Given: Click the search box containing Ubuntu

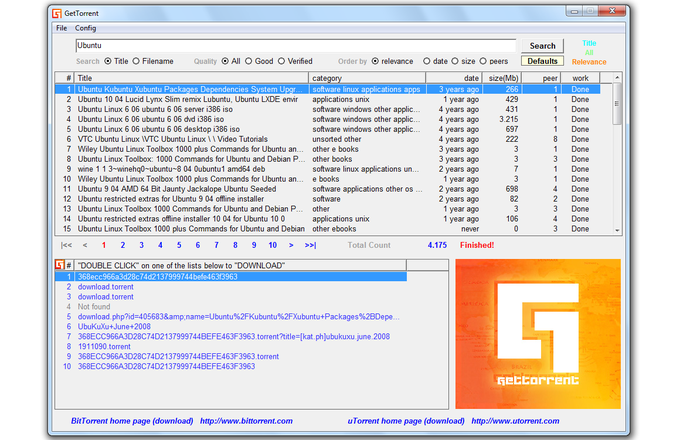Looking at the screenshot, I should click(296, 46).
